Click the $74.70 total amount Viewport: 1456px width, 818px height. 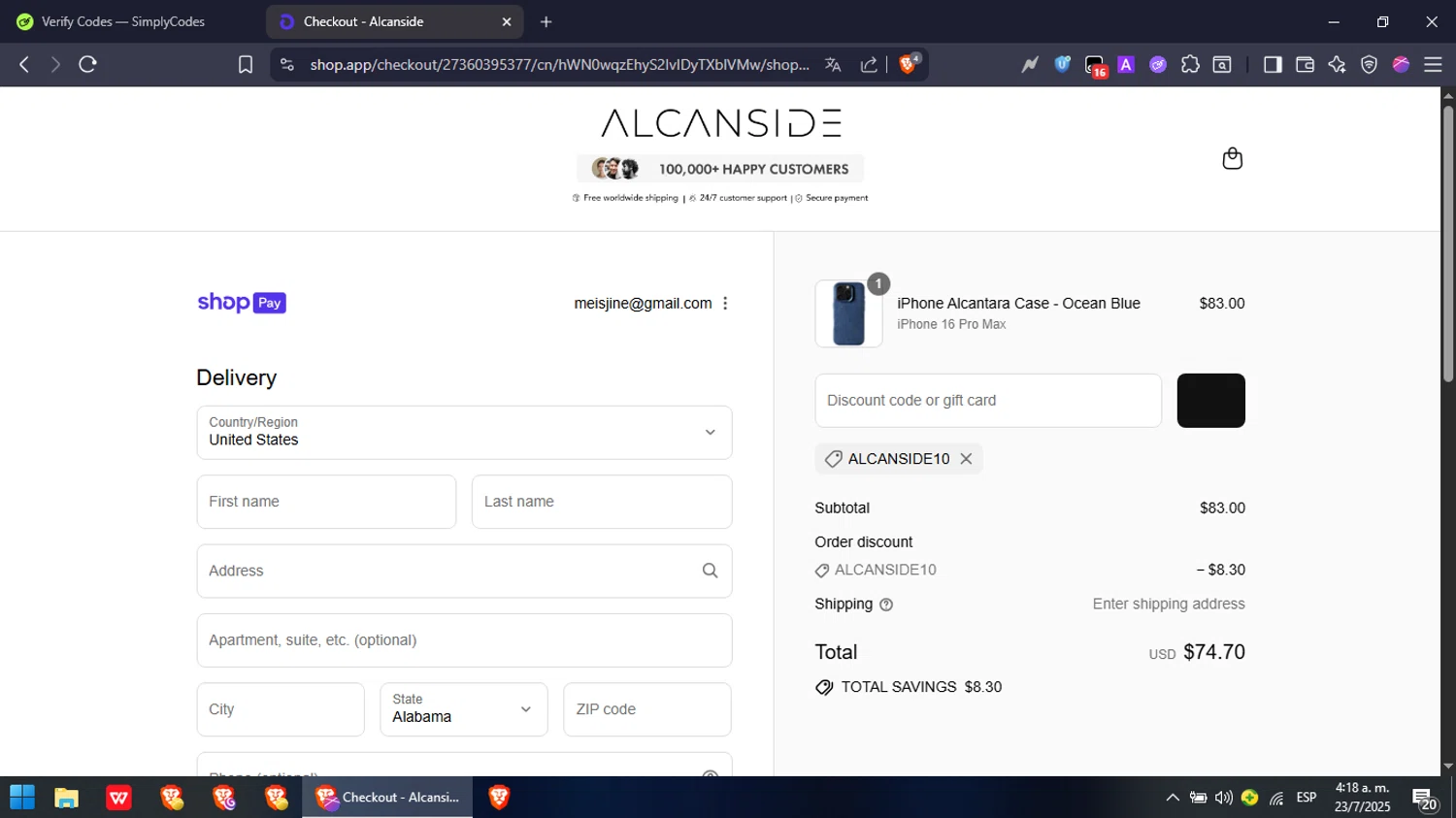click(1214, 652)
